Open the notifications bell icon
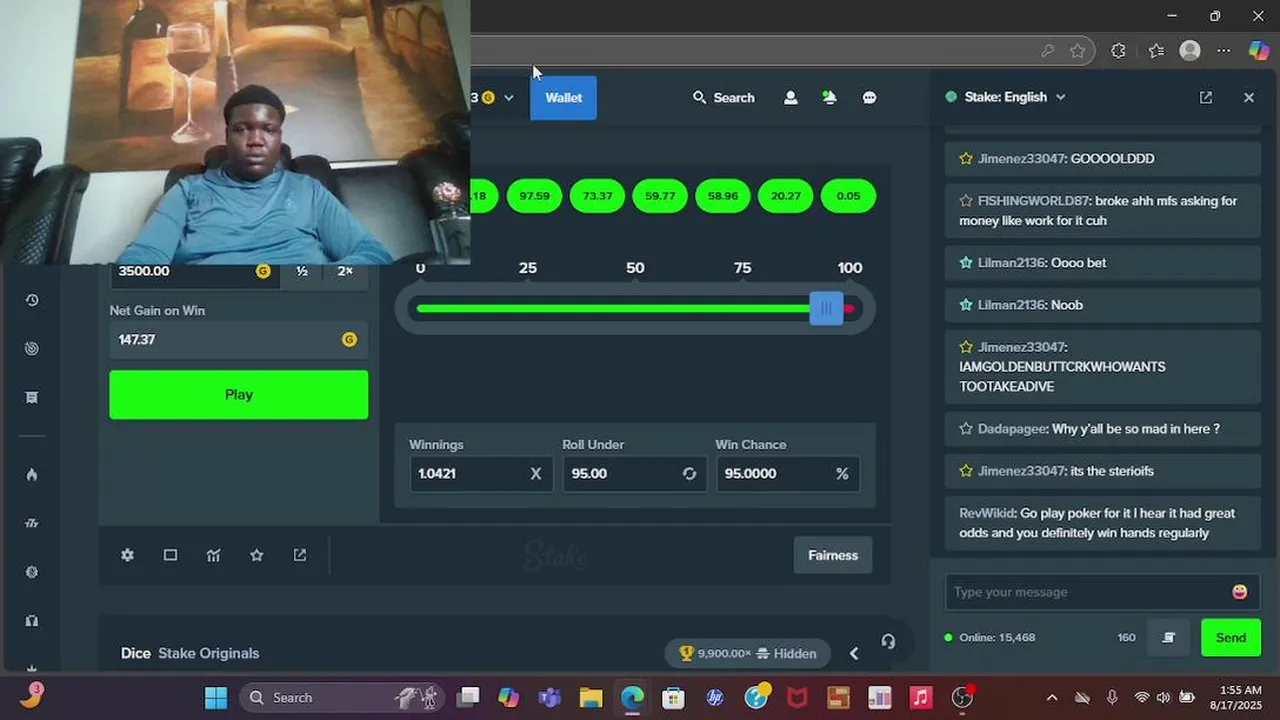The width and height of the screenshot is (1280, 720). click(829, 97)
